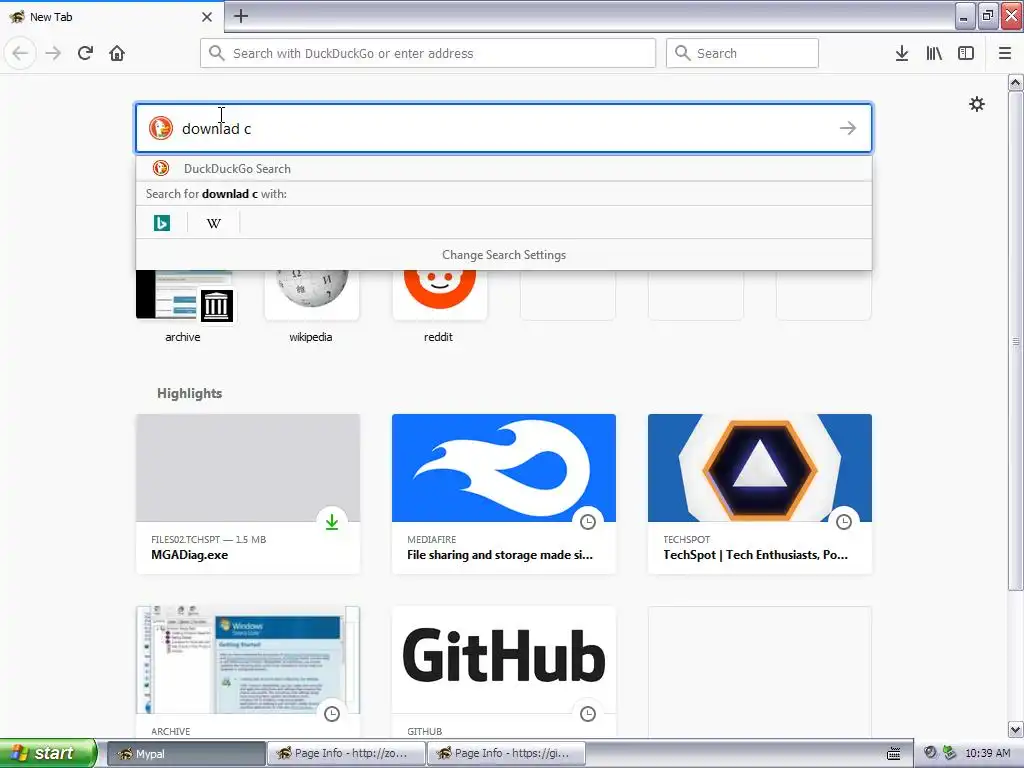
Task: Switch to Mypal taskbar button
Action: click(x=185, y=753)
